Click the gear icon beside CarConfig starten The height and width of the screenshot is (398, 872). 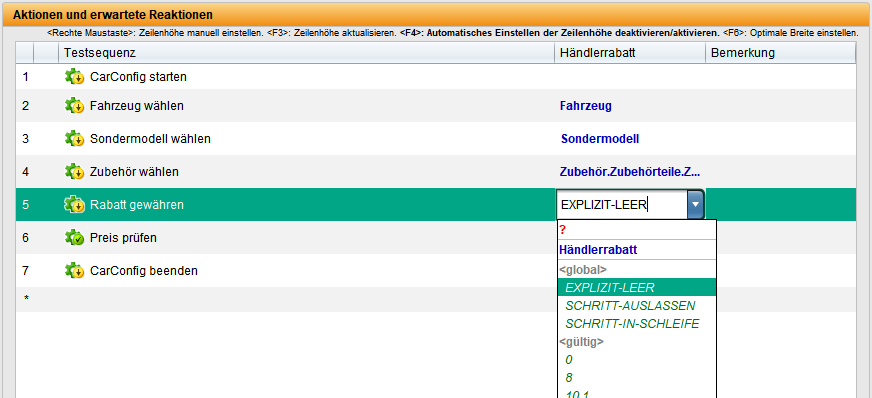pos(74,77)
